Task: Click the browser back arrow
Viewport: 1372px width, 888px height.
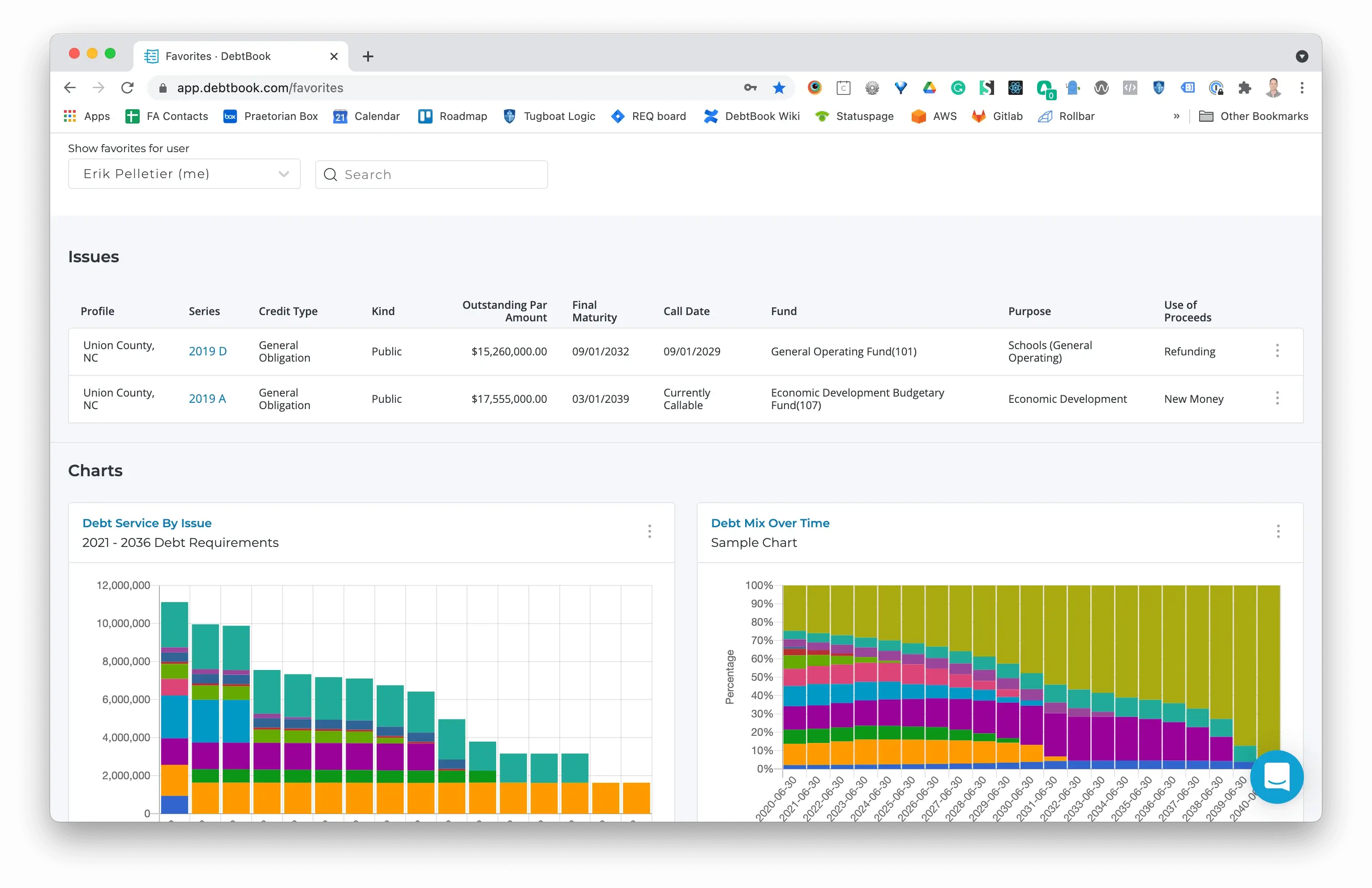Action: pyautogui.click(x=70, y=88)
